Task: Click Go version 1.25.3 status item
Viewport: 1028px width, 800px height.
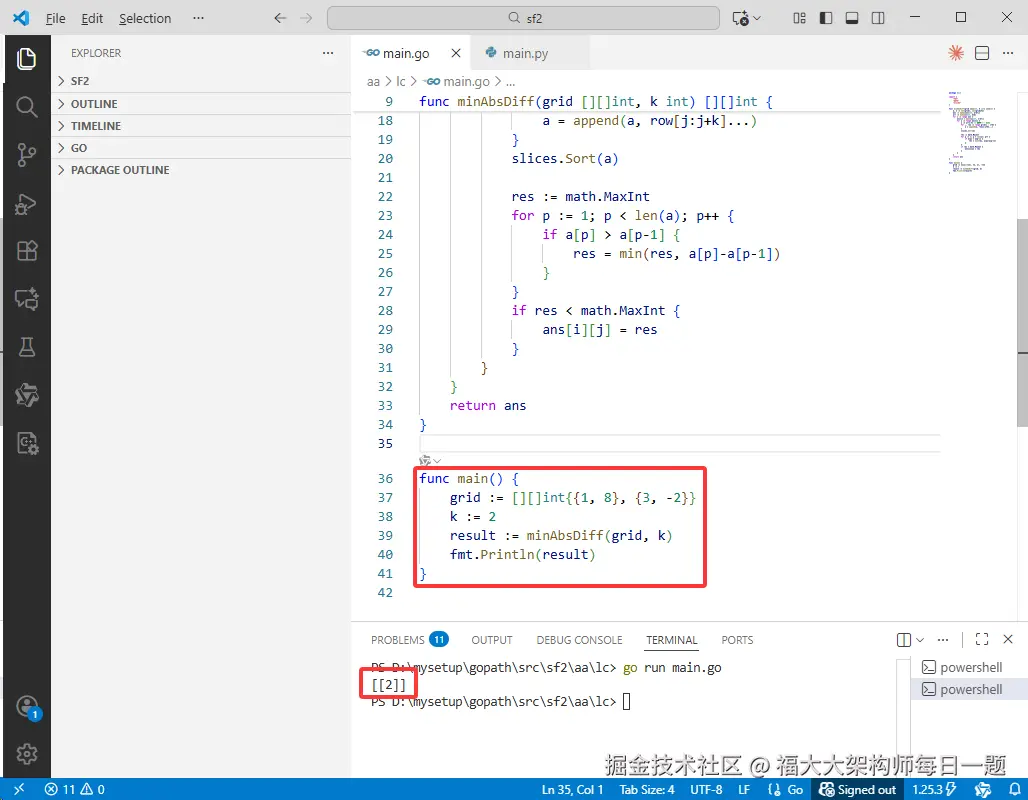Action: point(934,790)
